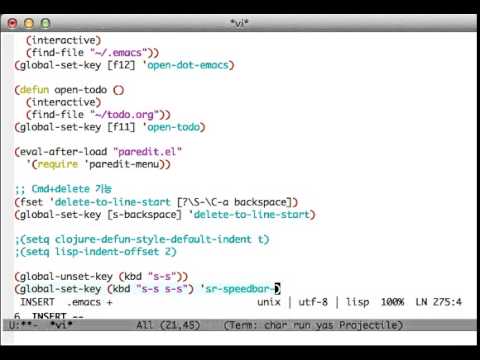Image resolution: width=480 pixels, height=360 pixels.
Task: Click "100%" scroll position indicator
Action: pyautogui.click(x=392, y=302)
